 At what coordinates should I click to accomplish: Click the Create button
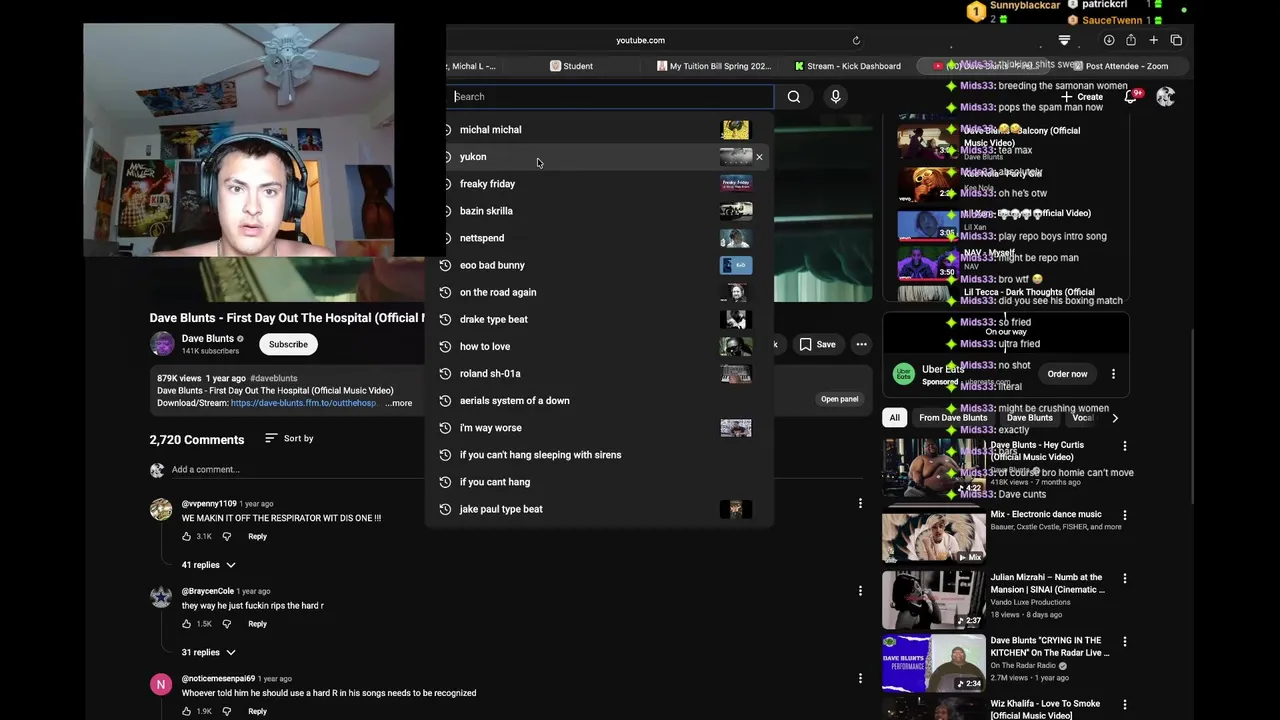coord(1084,97)
